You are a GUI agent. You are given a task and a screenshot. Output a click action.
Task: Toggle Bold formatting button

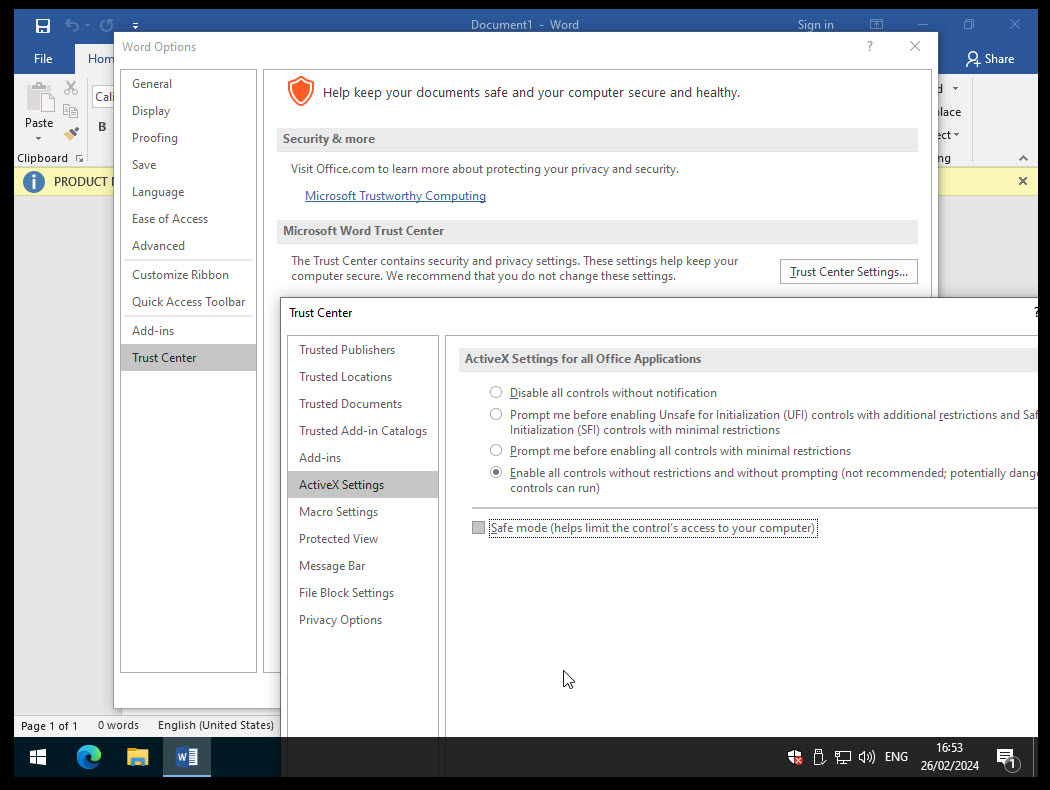tap(102, 127)
